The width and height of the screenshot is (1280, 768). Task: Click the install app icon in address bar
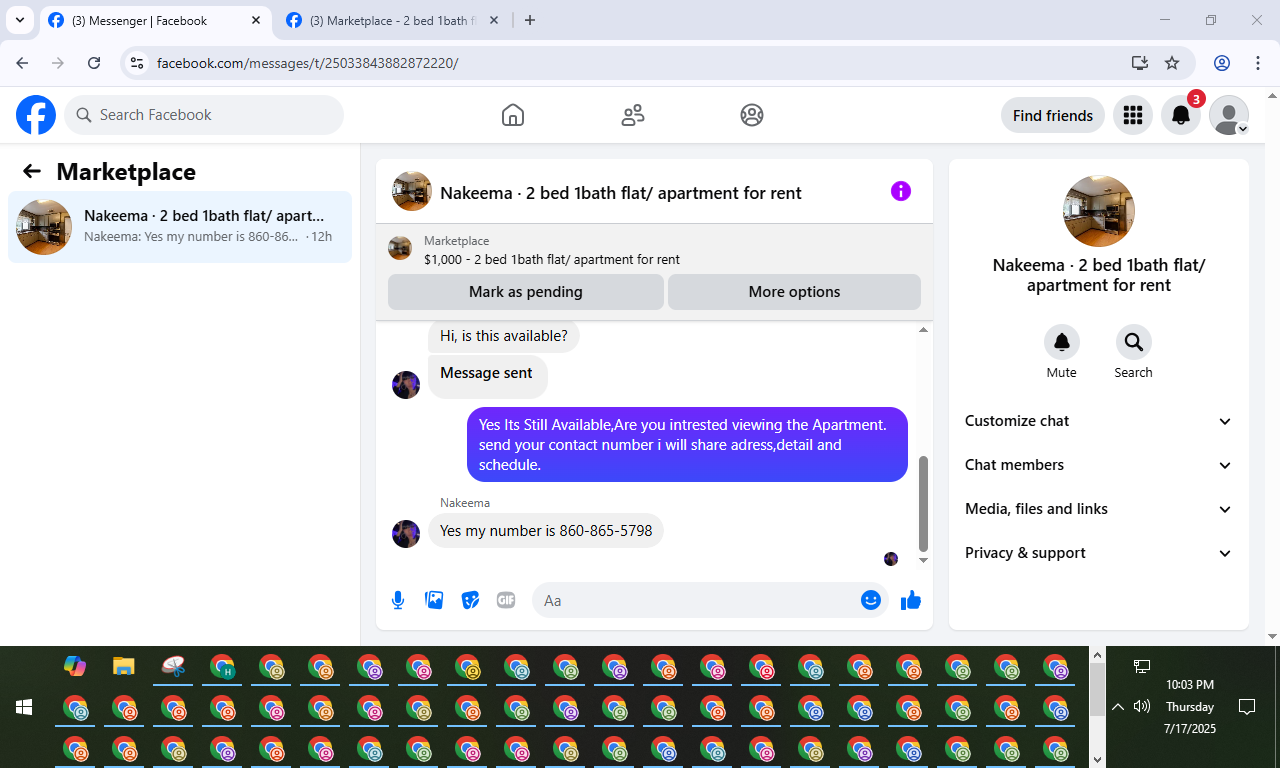point(1139,63)
